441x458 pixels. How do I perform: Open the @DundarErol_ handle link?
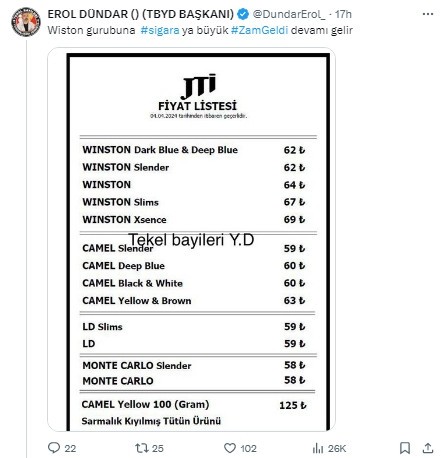(x=289, y=14)
